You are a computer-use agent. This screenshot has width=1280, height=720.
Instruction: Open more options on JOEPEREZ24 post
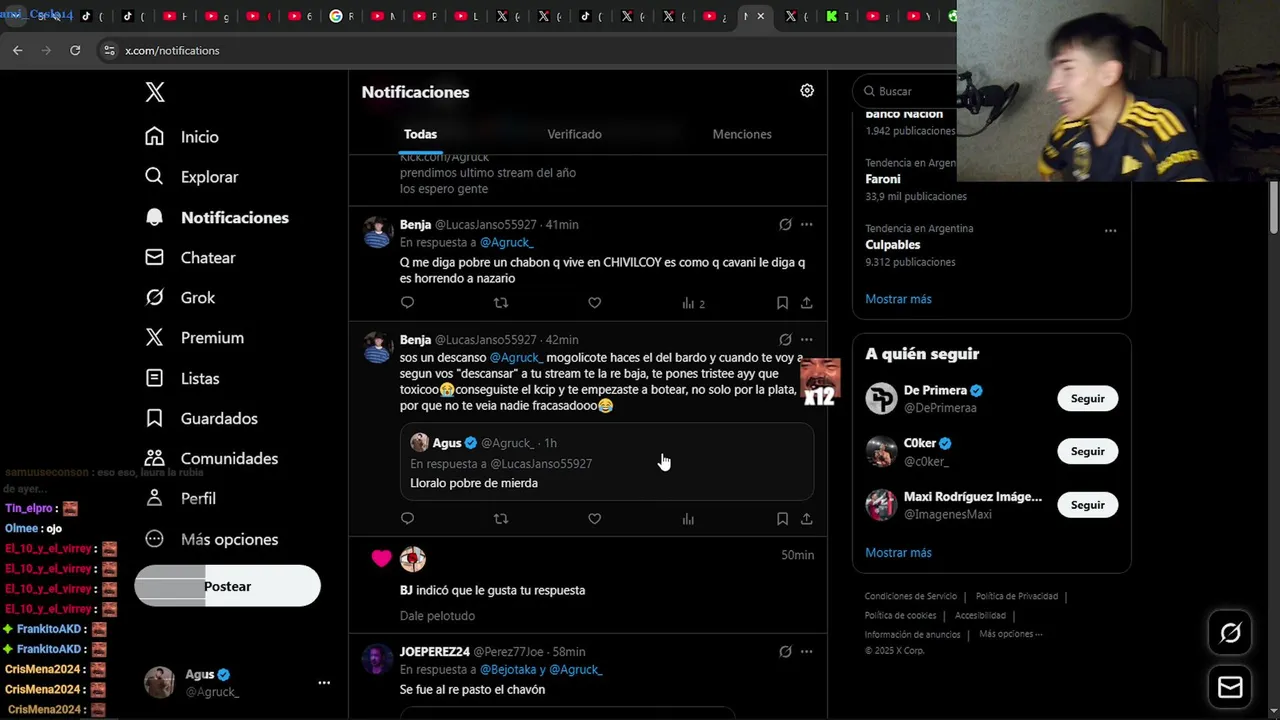tap(806, 652)
